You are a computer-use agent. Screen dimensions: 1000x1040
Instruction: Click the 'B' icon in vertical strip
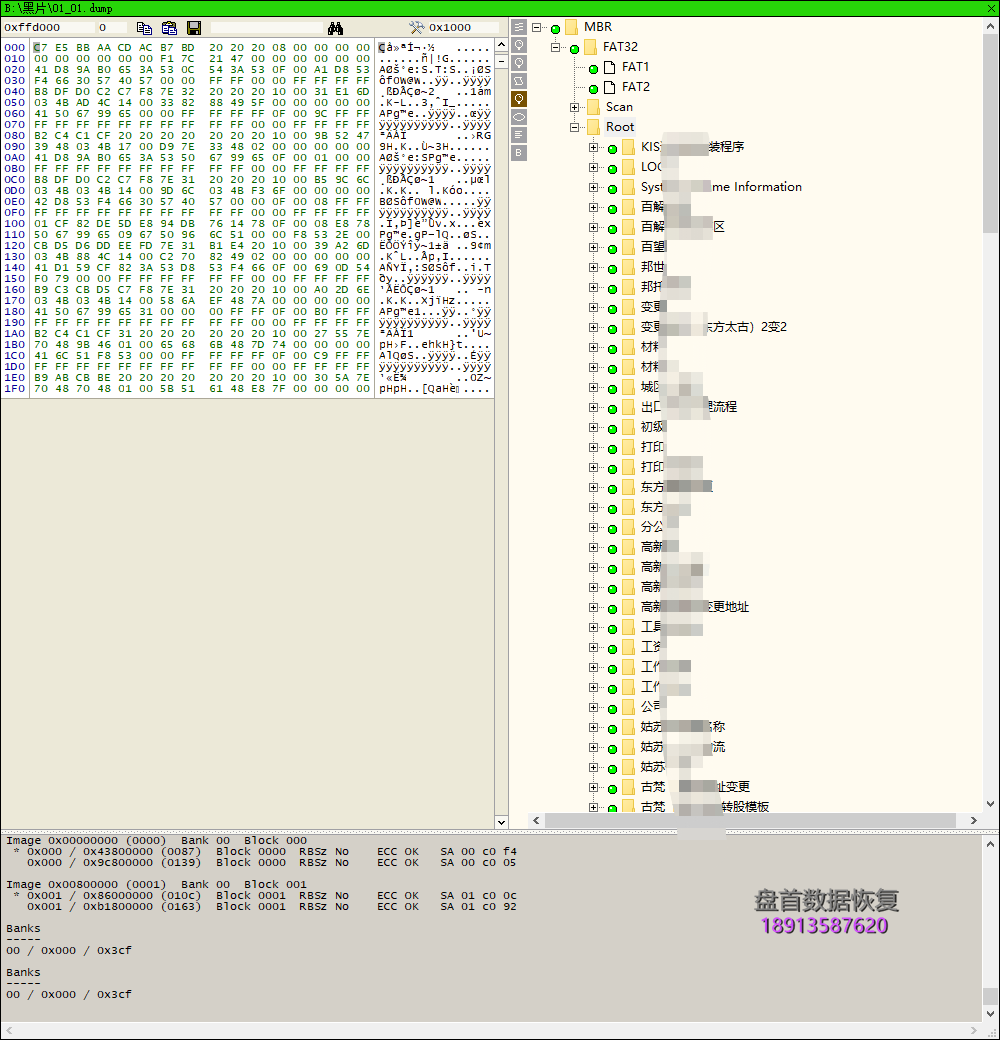point(519,153)
